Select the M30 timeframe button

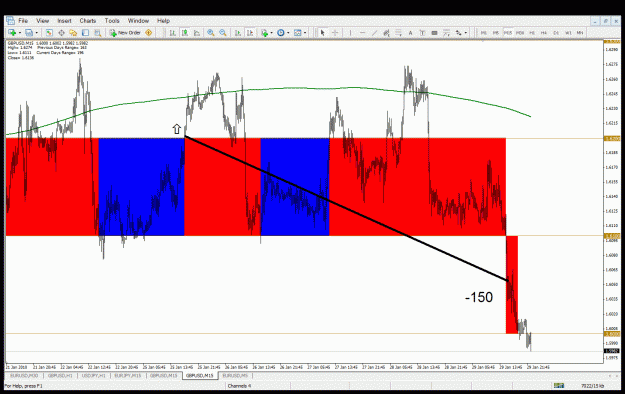pos(520,33)
